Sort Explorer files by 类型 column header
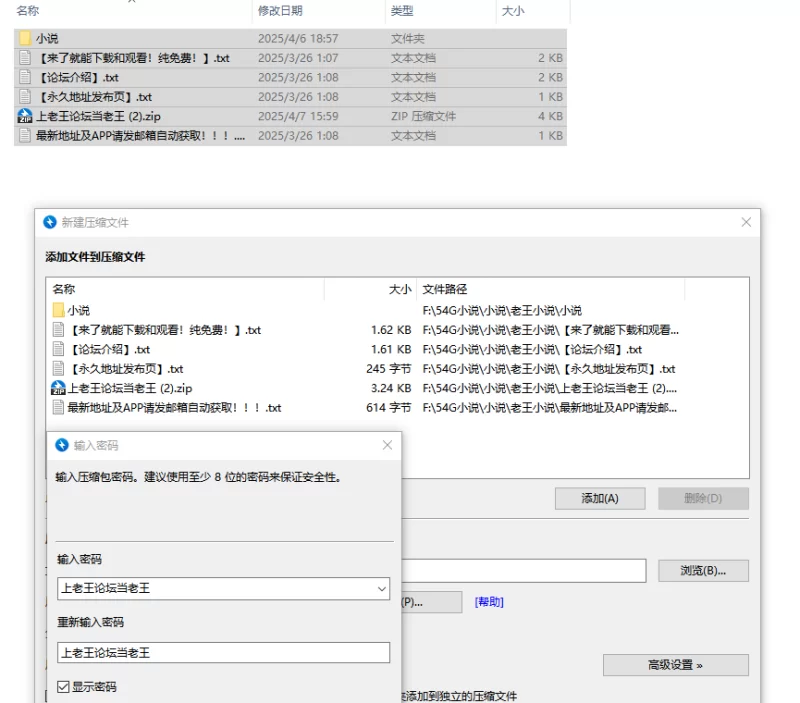The width and height of the screenshot is (800, 703). tap(402, 10)
